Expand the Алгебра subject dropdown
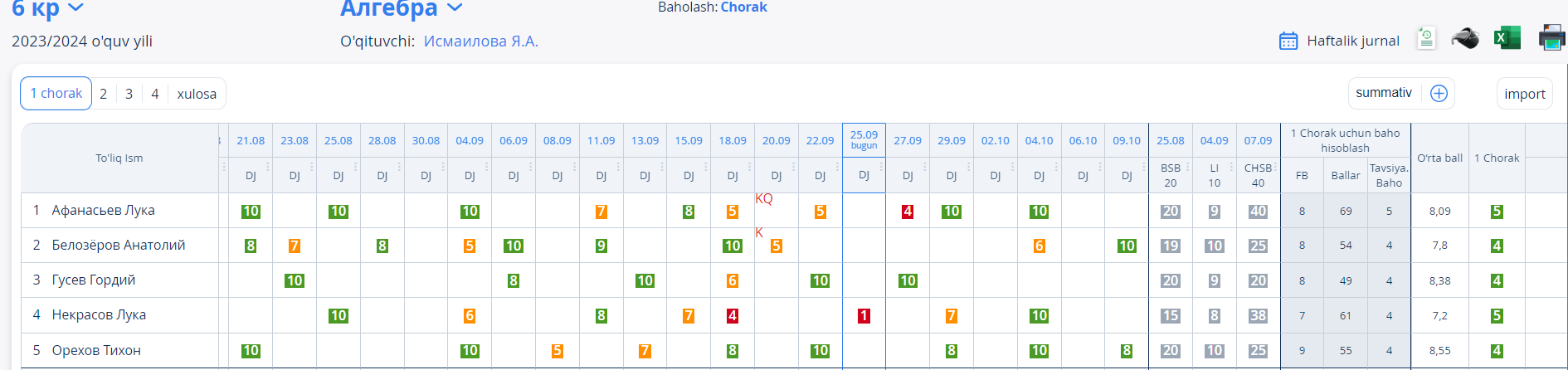 [x=455, y=8]
